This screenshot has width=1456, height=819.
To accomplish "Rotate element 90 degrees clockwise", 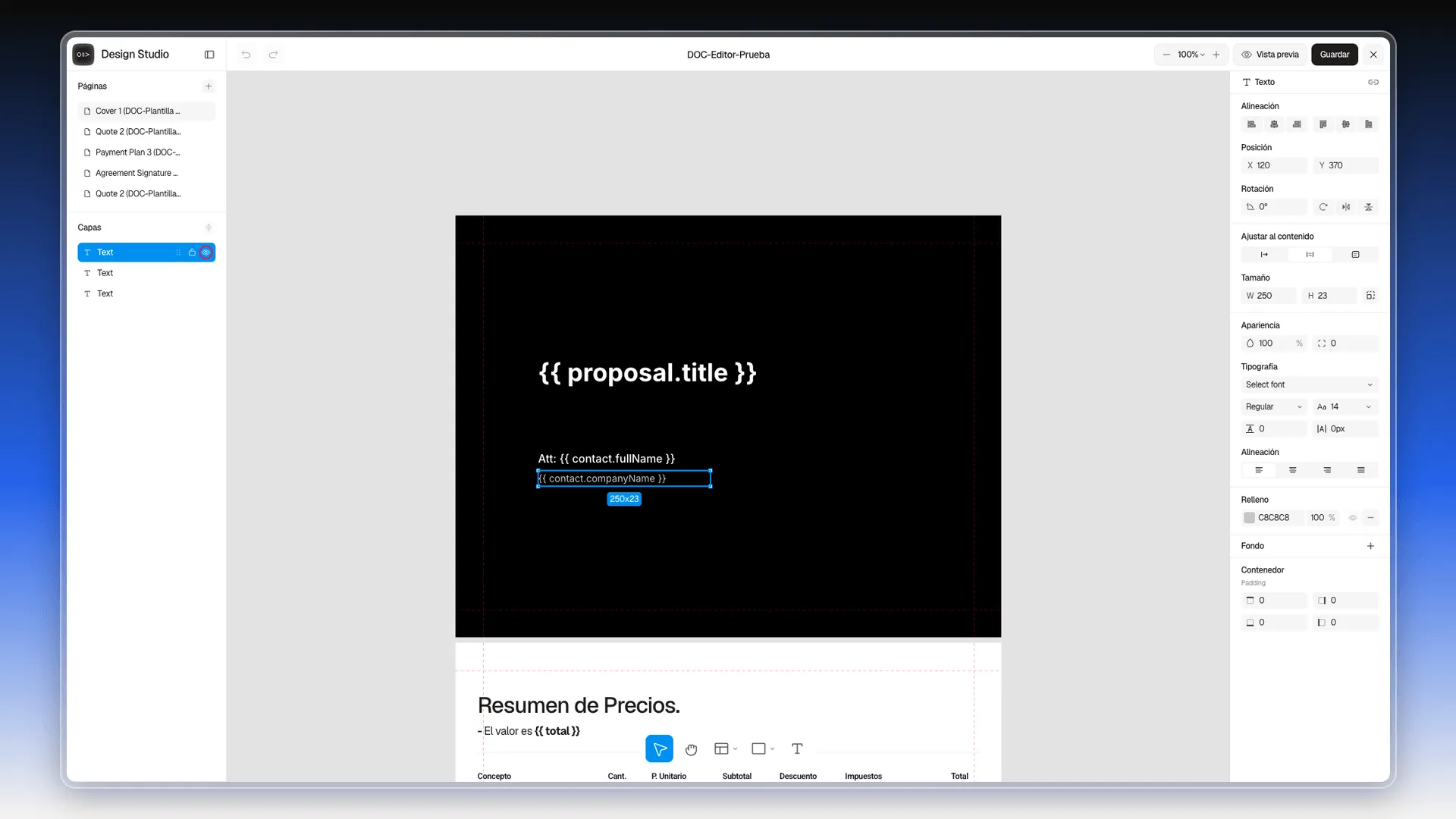I will [1323, 207].
